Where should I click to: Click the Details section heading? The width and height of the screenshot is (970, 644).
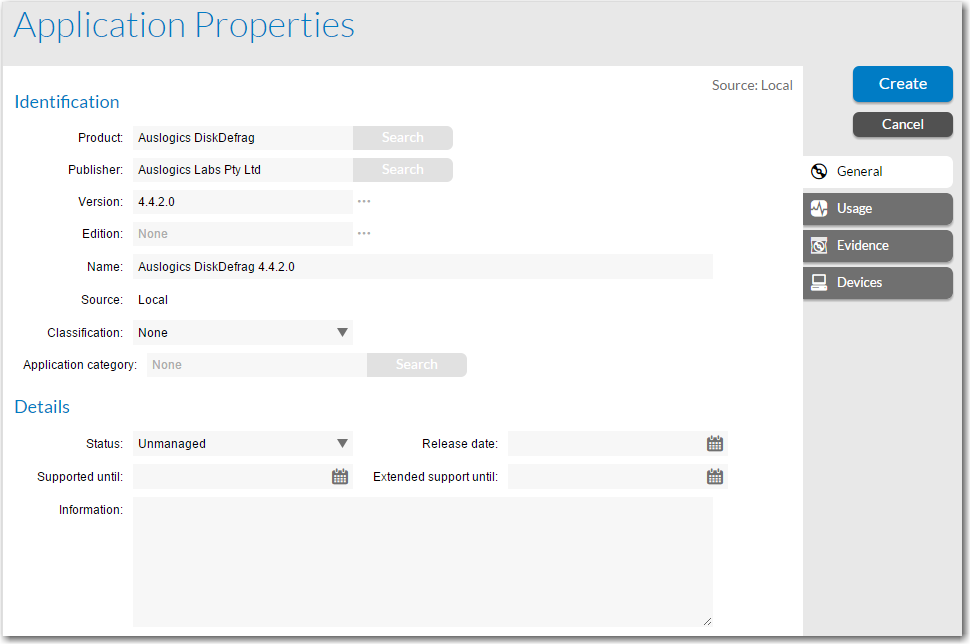point(42,406)
